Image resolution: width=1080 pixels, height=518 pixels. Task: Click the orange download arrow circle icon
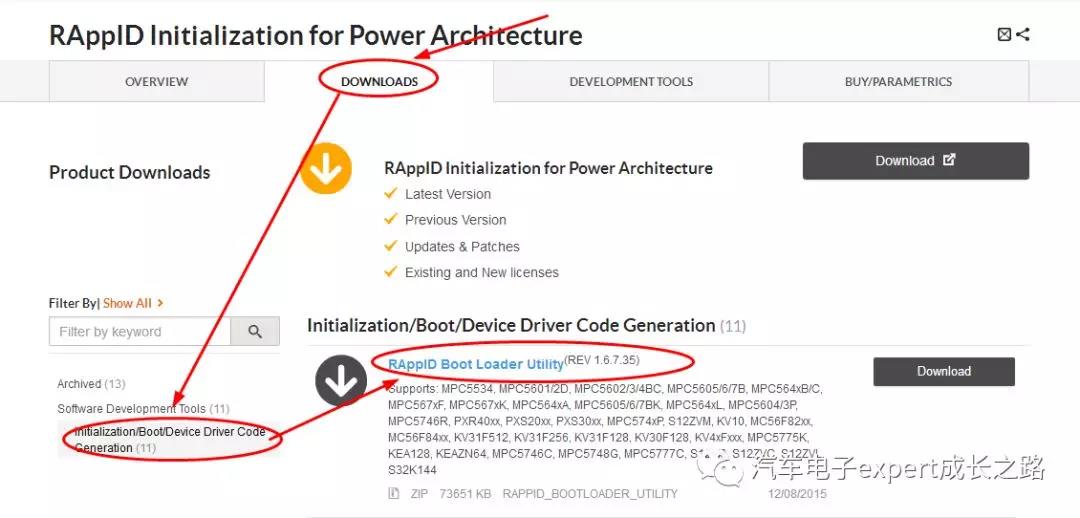[x=326, y=168]
